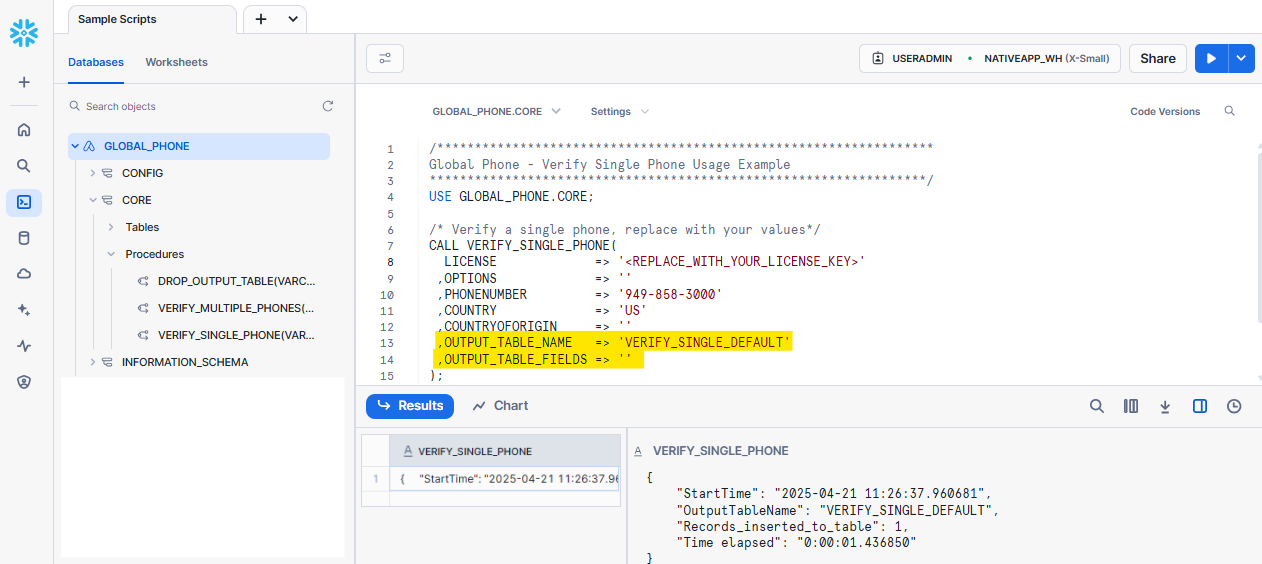Toggle the results side panel icon
Image resolution: width=1262 pixels, height=564 pixels.
click(1200, 406)
